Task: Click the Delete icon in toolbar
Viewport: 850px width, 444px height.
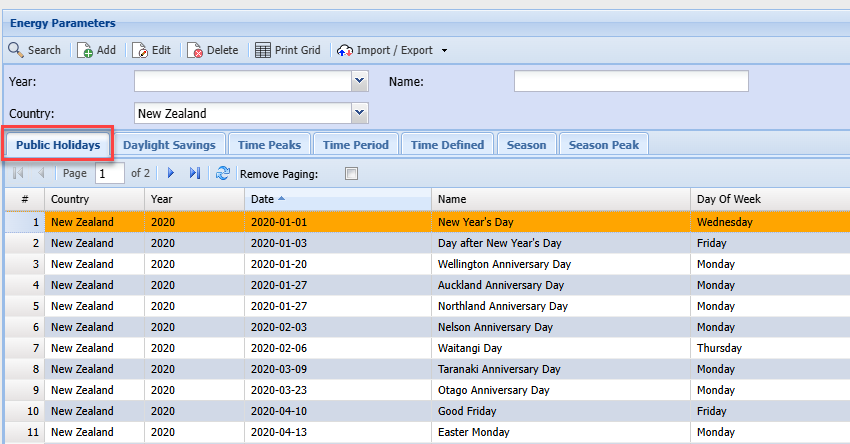Action: pos(195,50)
